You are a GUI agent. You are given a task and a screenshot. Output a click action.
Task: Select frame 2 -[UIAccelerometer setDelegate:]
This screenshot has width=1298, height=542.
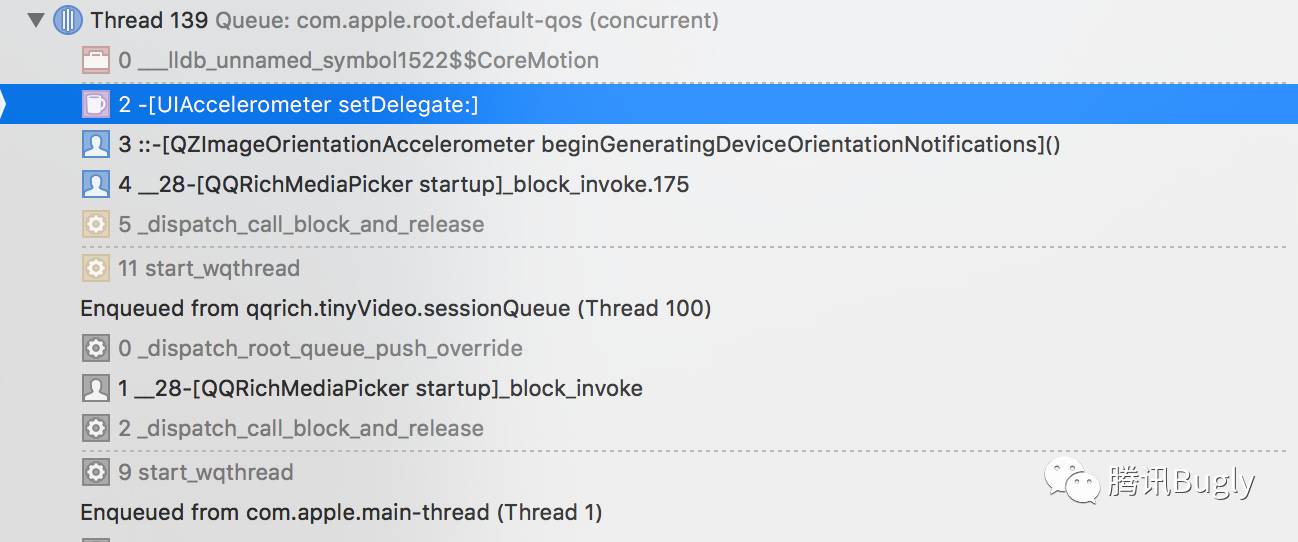pyautogui.click(x=298, y=104)
